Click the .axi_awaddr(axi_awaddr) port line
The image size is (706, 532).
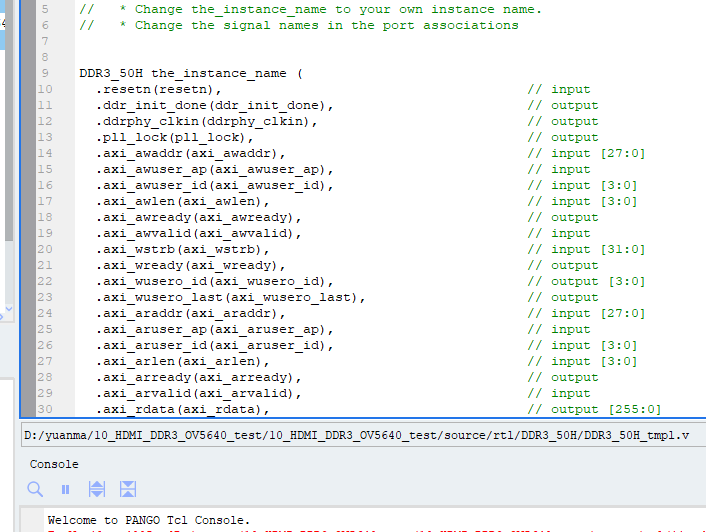click(x=190, y=153)
